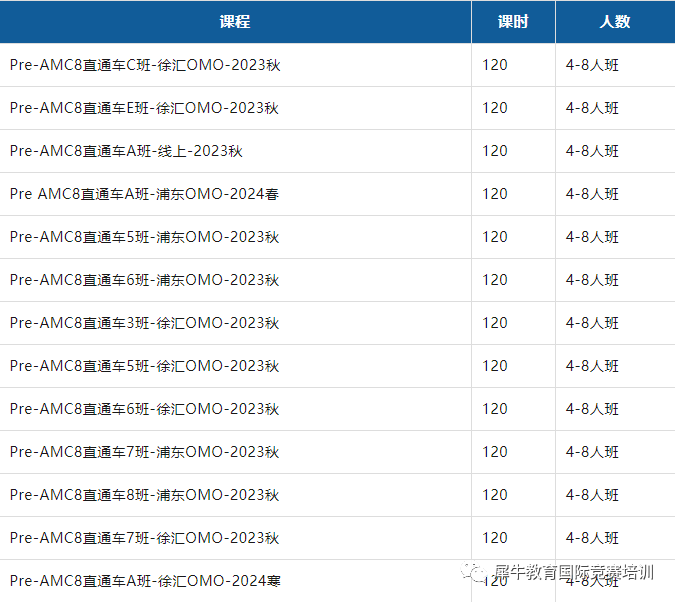Click the 课程 column header
Viewport: 675px width, 602px height.
click(234, 22)
